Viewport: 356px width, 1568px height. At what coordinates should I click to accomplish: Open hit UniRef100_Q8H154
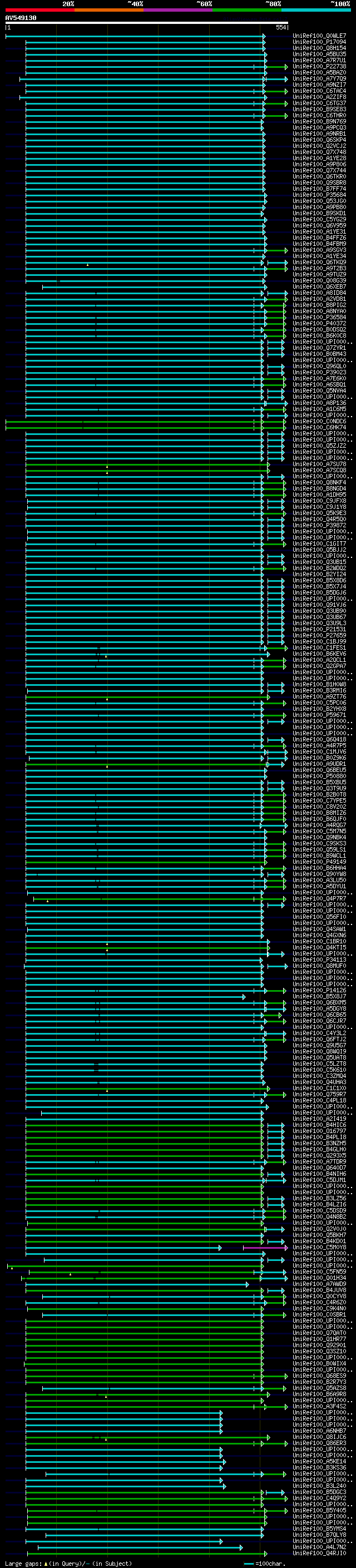pyautogui.click(x=319, y=48)
